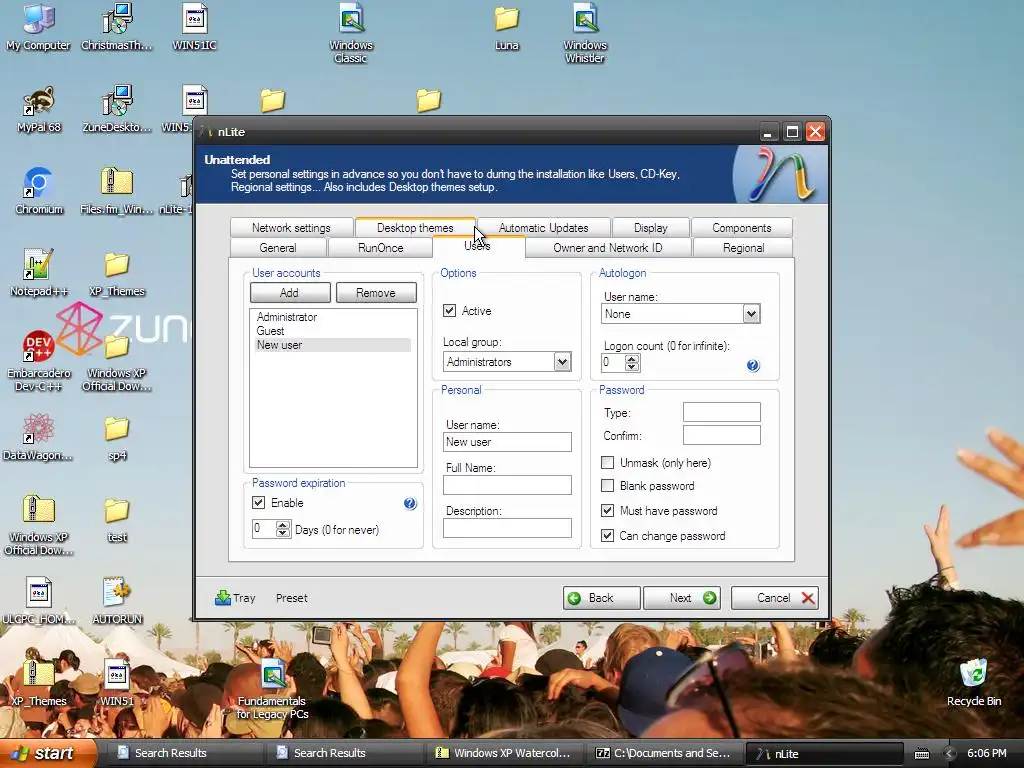This screenshot has width=1024, height=768.
Task: Click the Remove user account button
Action: [x=376, y=293]
